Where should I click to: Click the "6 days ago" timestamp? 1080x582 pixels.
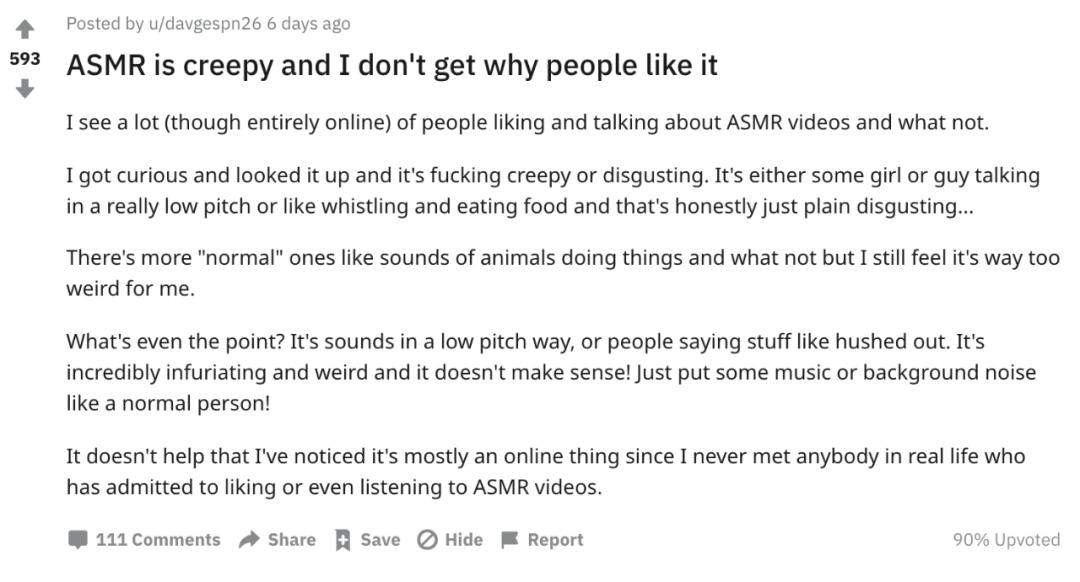click(x=308, y=23)
